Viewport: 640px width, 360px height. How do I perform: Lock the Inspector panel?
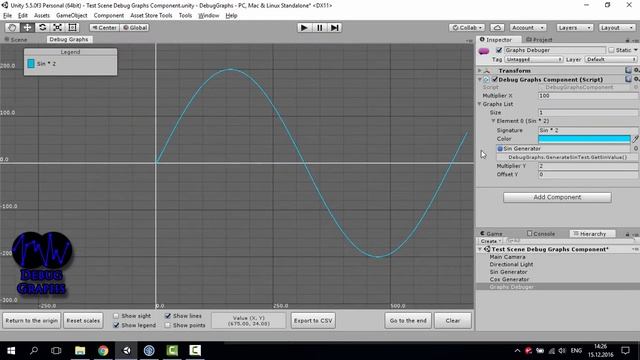tap(627, 40)
